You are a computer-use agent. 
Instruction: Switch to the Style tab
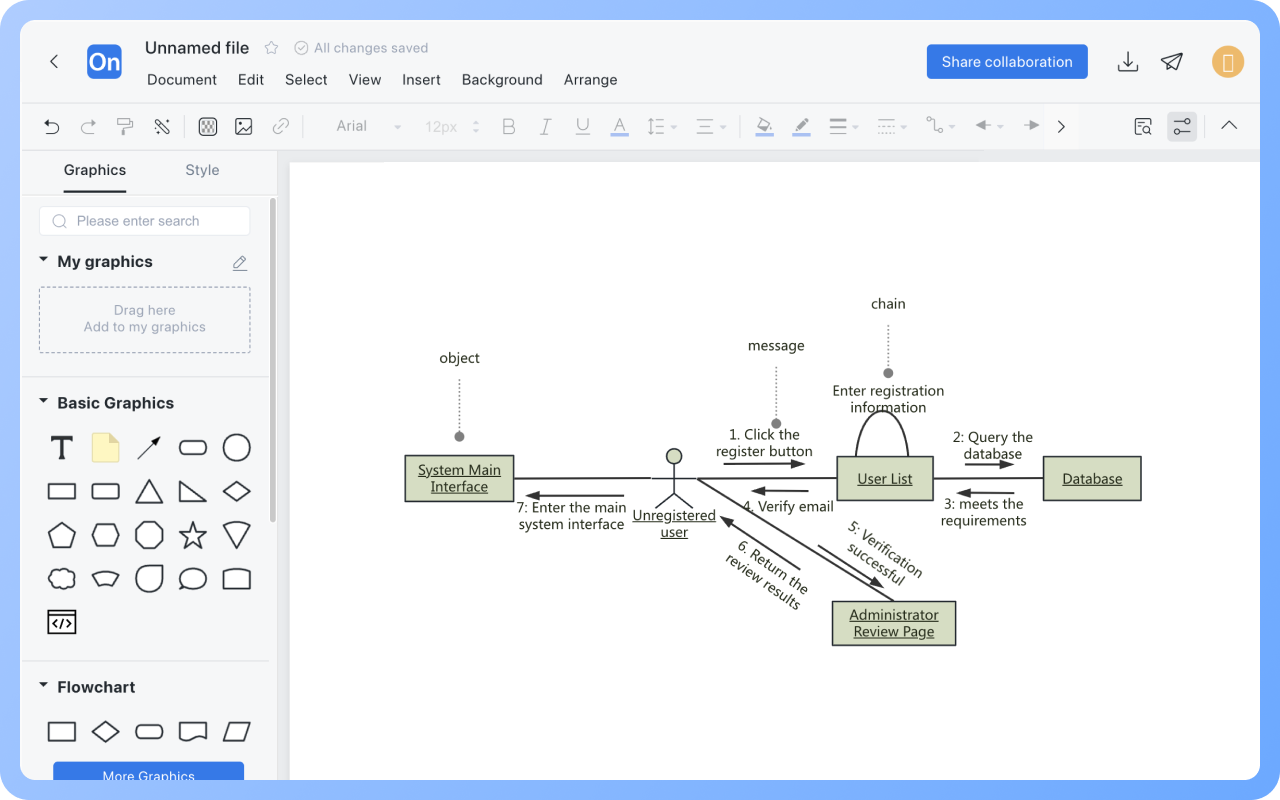coord(202,170)
